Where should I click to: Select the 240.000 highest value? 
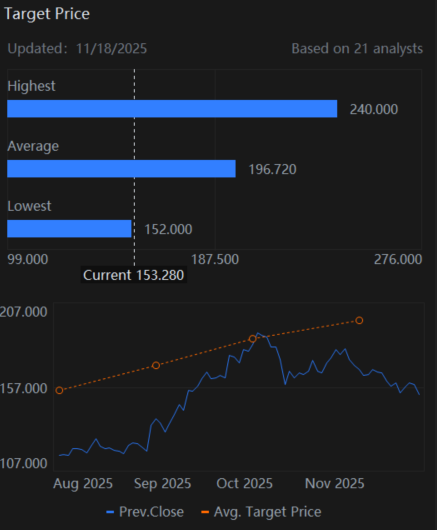374,109
